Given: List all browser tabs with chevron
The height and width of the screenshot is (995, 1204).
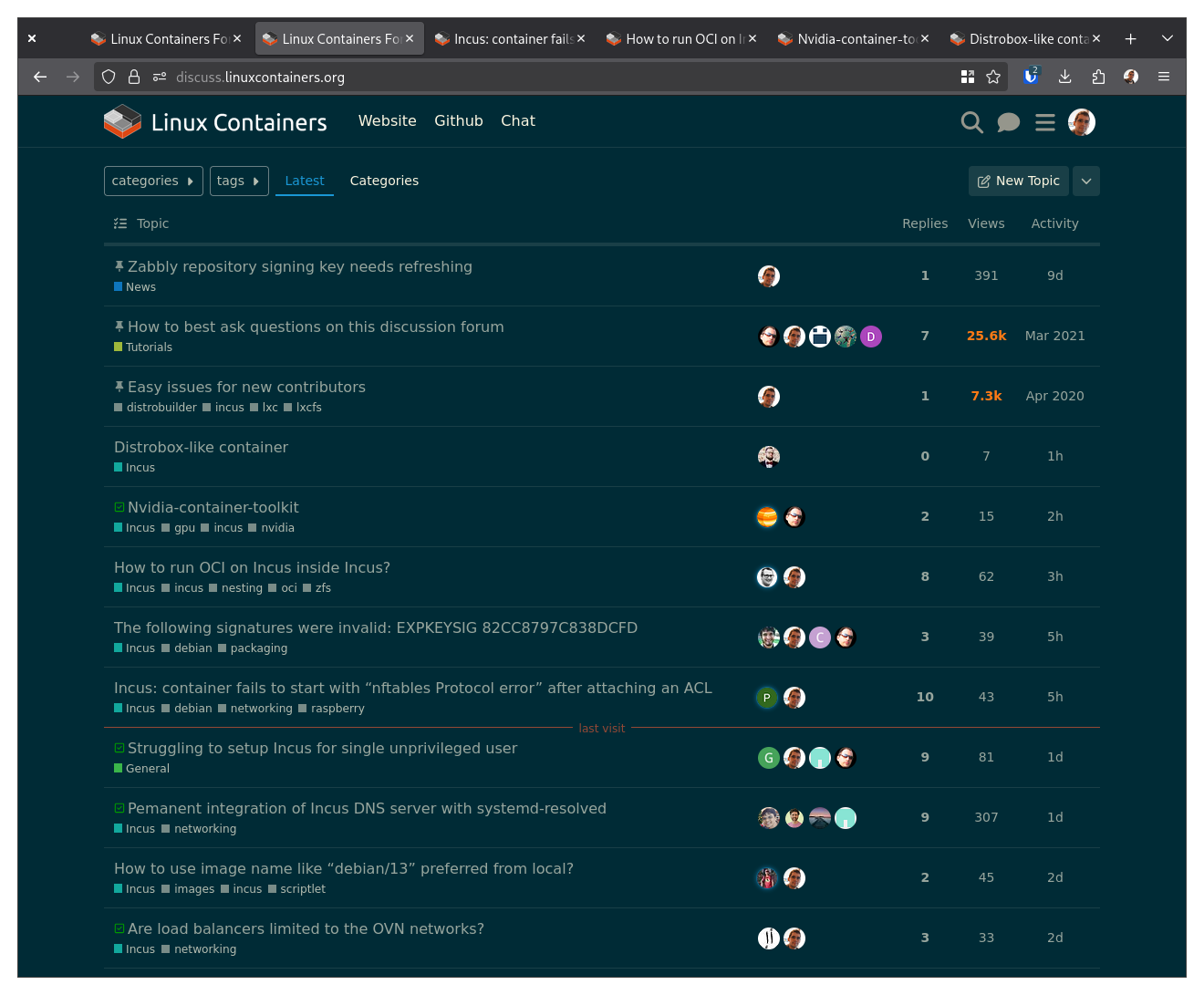Looking at the screenshot, I should click(x=1167, y=39).
